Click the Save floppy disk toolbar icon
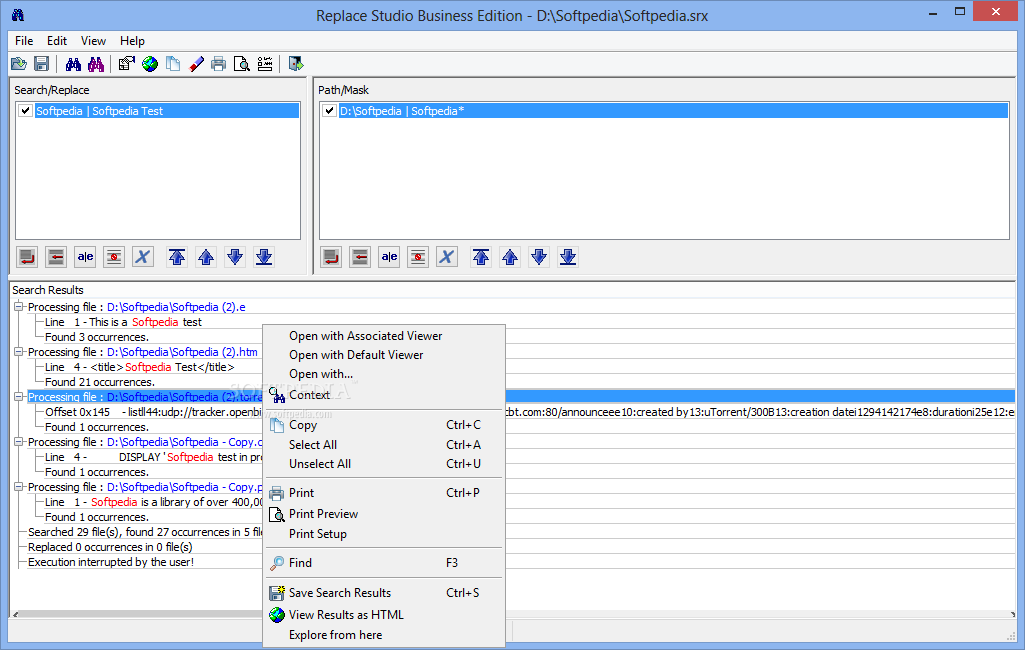The image size is (1025, 650). tap(42, 64)
